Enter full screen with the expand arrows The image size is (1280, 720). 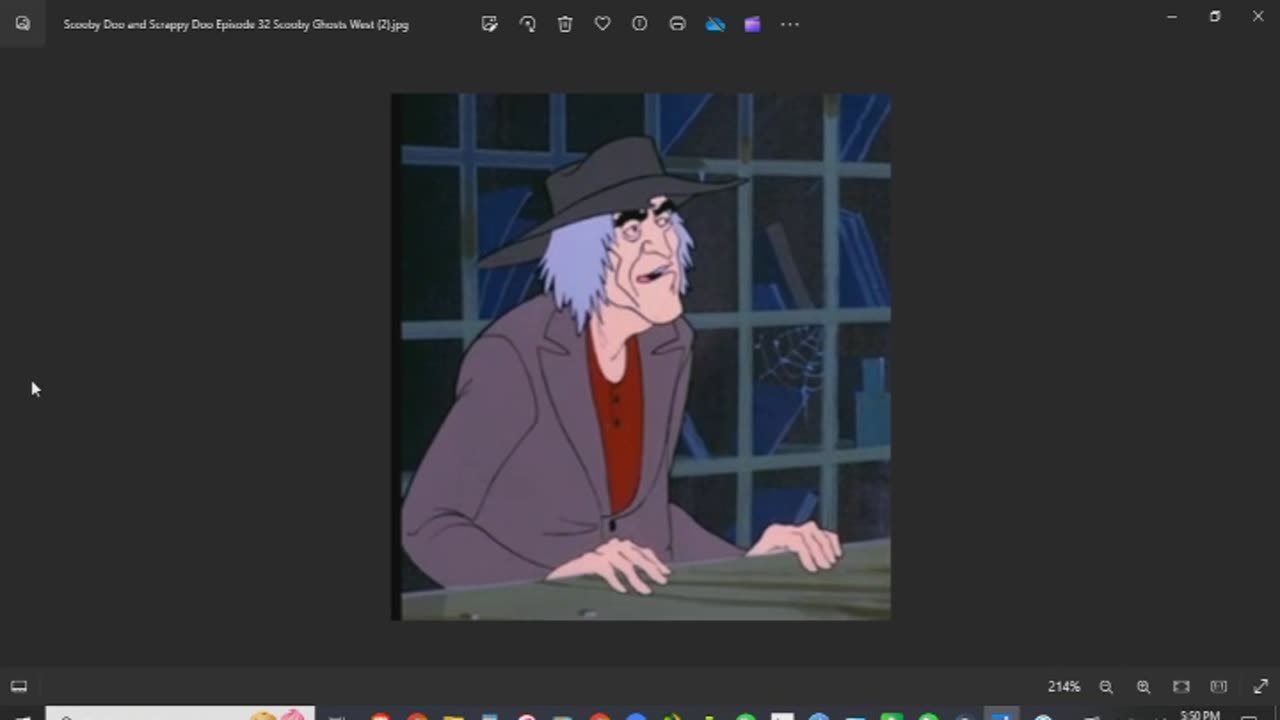point(1260,687)
